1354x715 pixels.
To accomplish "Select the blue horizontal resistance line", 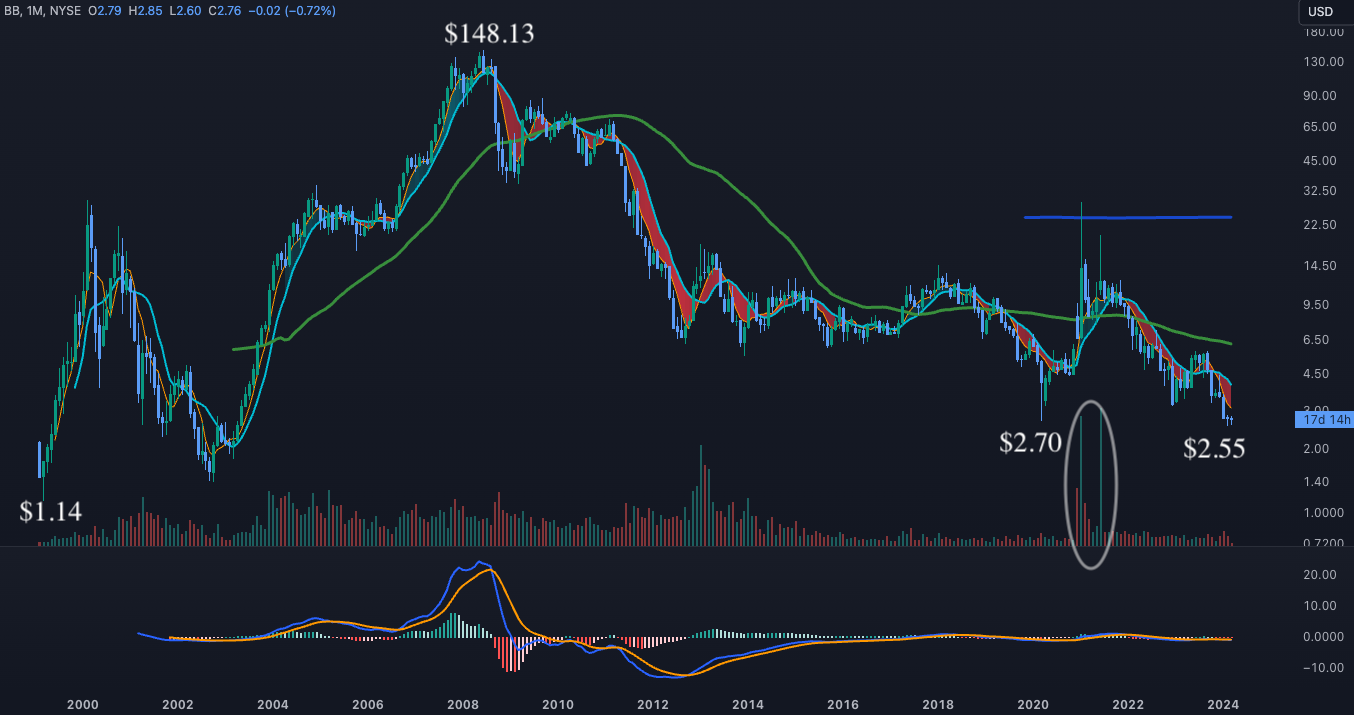I will coord(1127,217).
